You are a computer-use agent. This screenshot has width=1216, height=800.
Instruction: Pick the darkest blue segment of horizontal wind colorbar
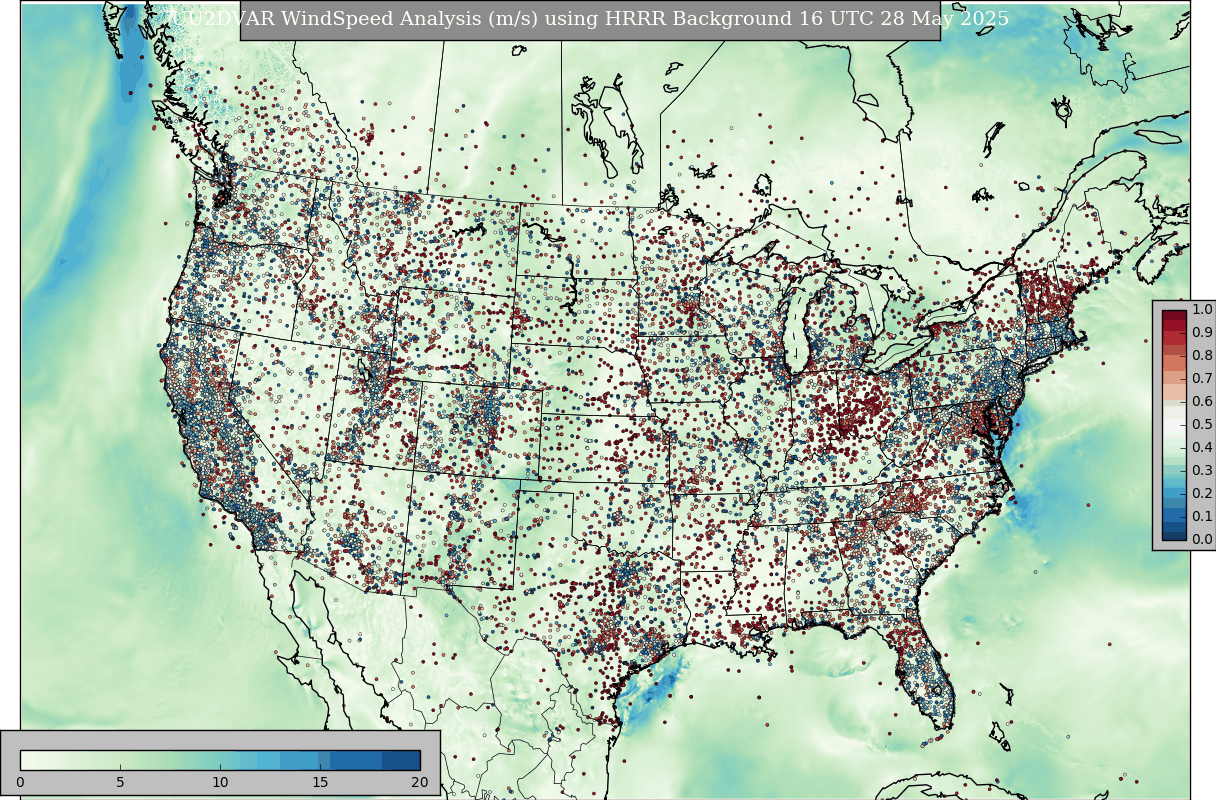[x=401, y=760]
